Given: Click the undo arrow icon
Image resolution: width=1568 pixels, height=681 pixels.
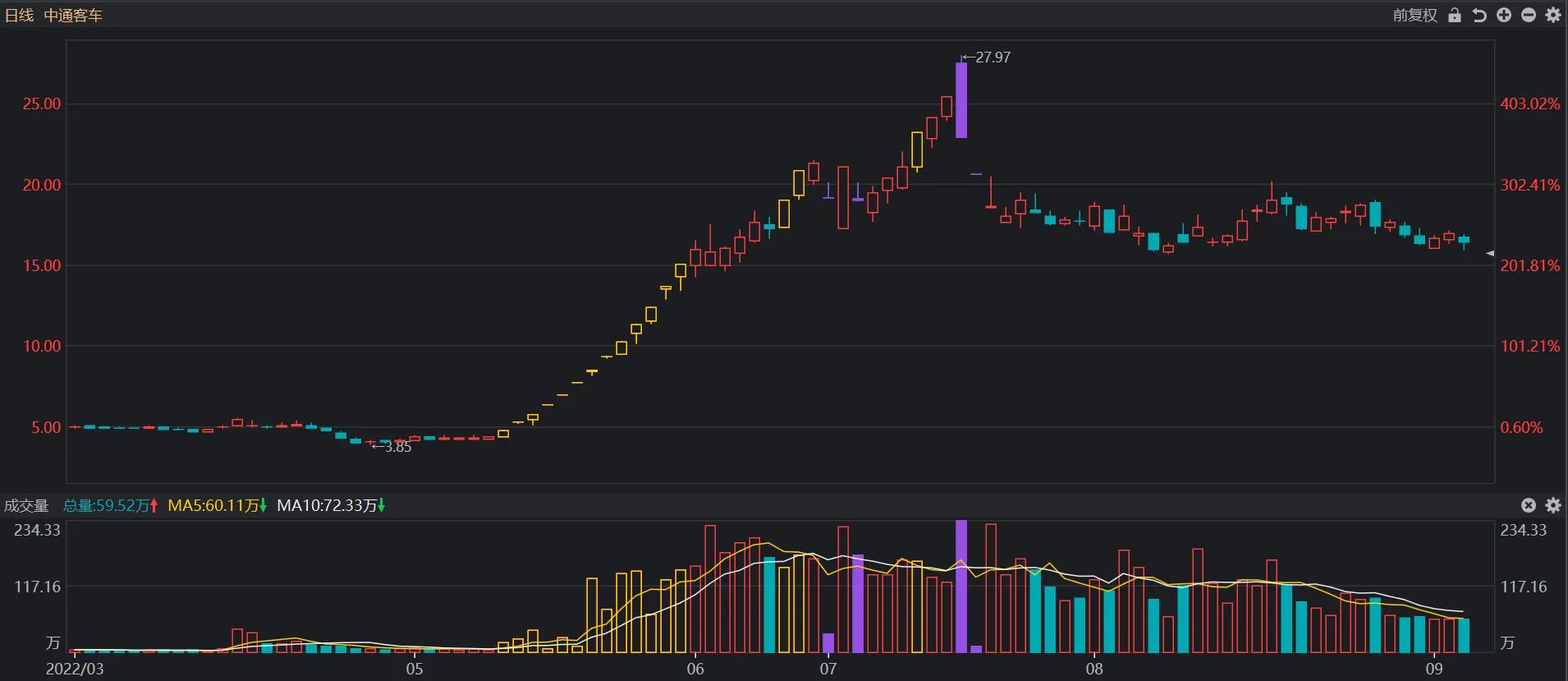Looking at the screenshot, I should pos(1479,16).
